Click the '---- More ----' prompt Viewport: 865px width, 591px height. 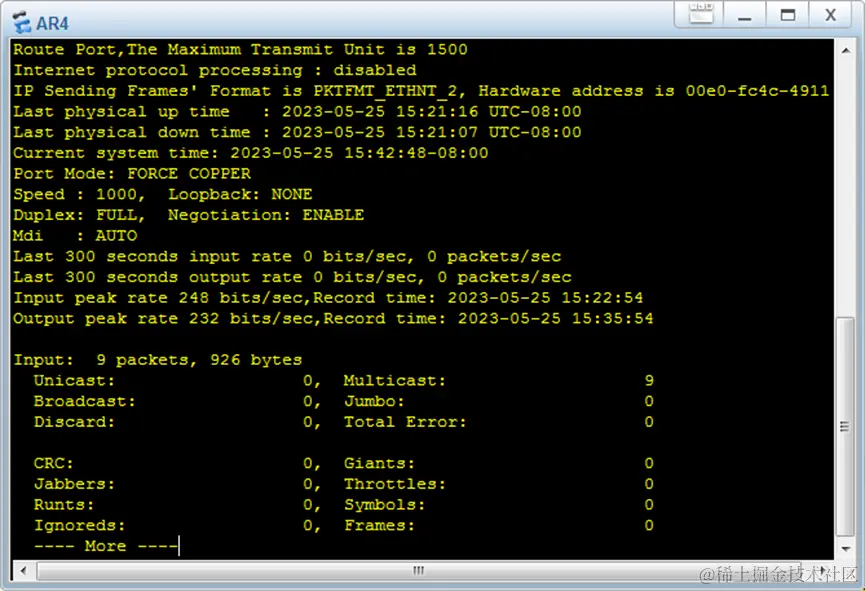click(105, 546)
